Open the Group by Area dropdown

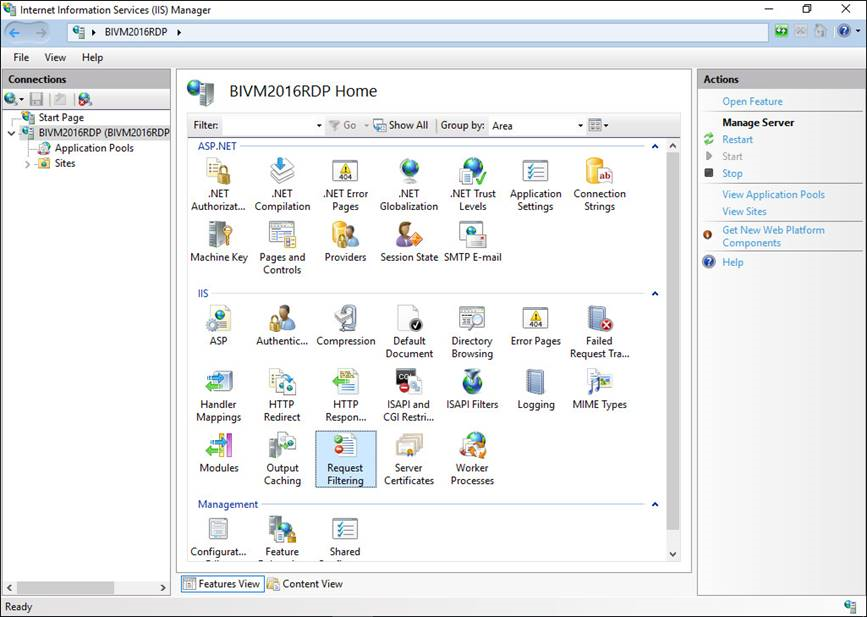(537, 126)
